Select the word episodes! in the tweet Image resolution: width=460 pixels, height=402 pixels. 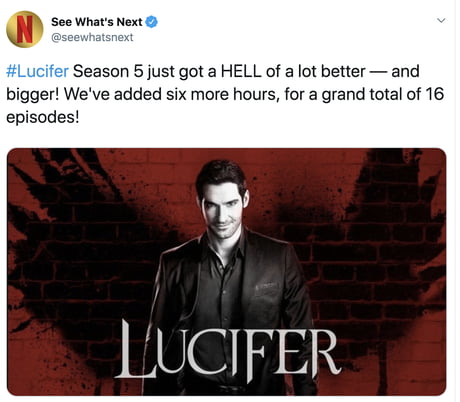coord(43,117)
